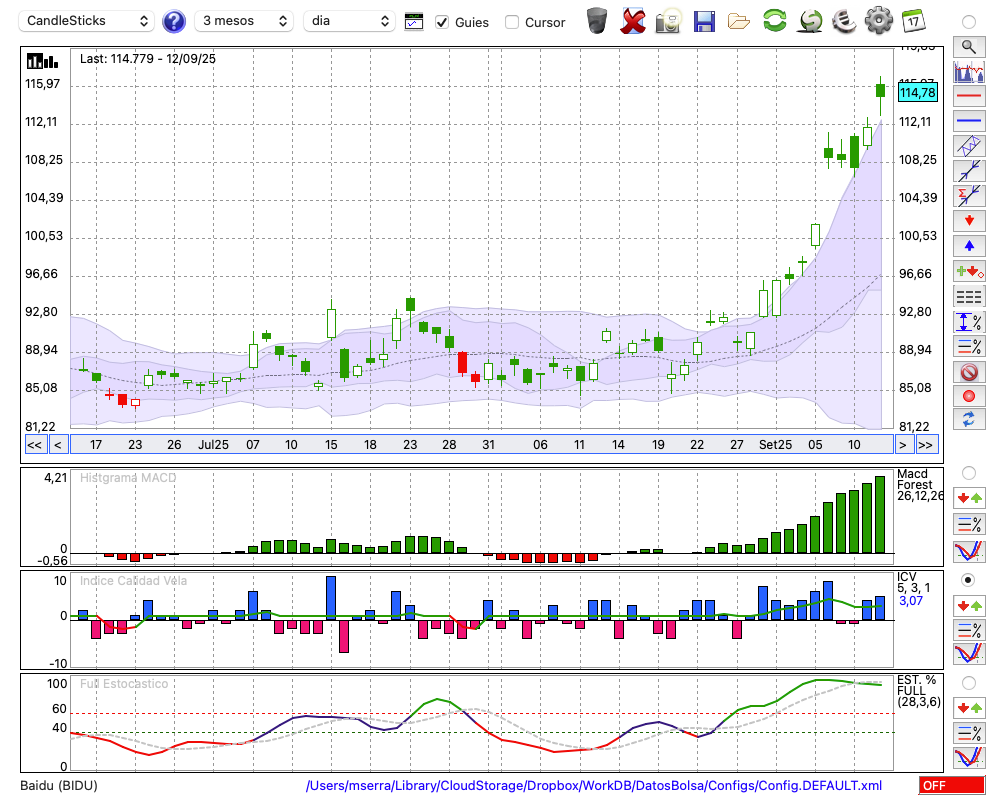Click the red X delete icon
The image size is (1000, 800).
coord(633,21)
